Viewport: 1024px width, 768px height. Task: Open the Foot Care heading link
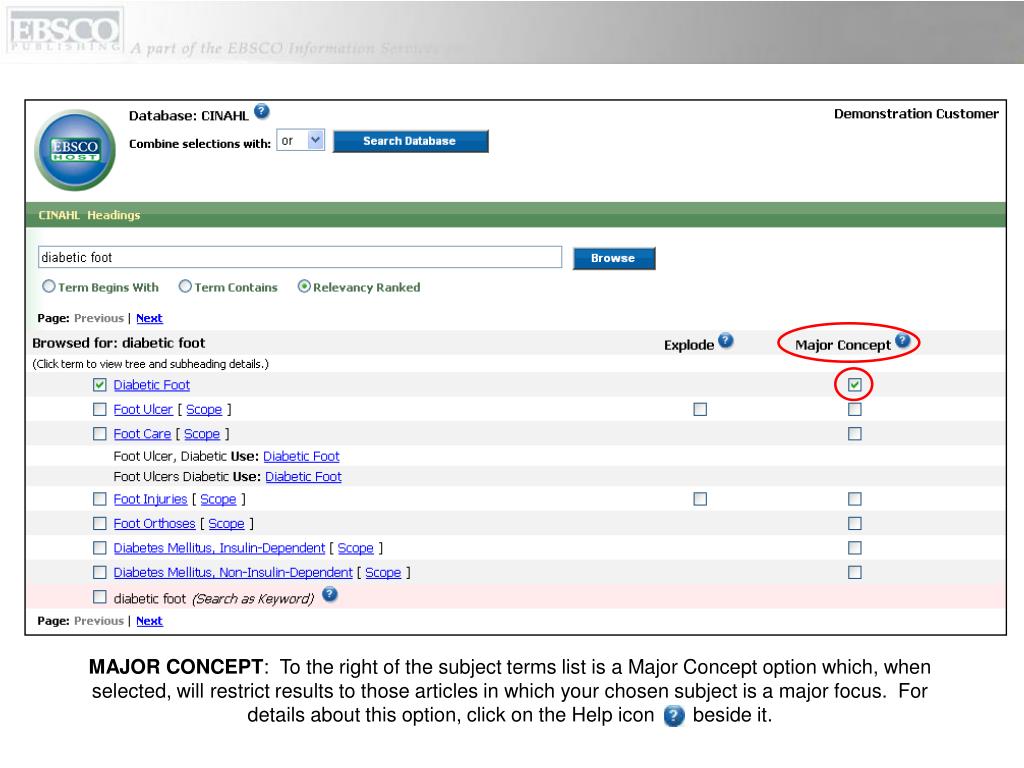point(142,434)
